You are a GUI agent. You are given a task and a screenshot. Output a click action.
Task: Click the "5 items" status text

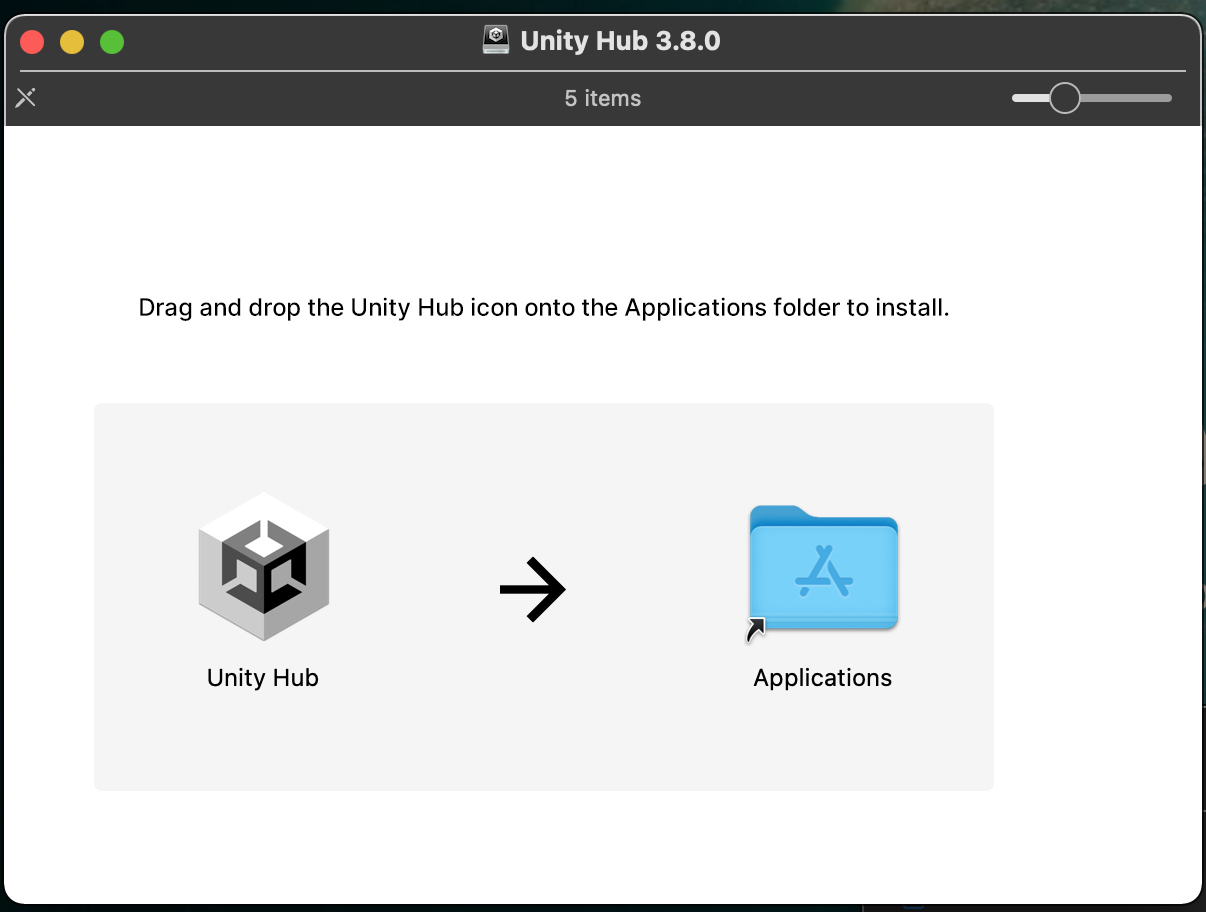603,98
